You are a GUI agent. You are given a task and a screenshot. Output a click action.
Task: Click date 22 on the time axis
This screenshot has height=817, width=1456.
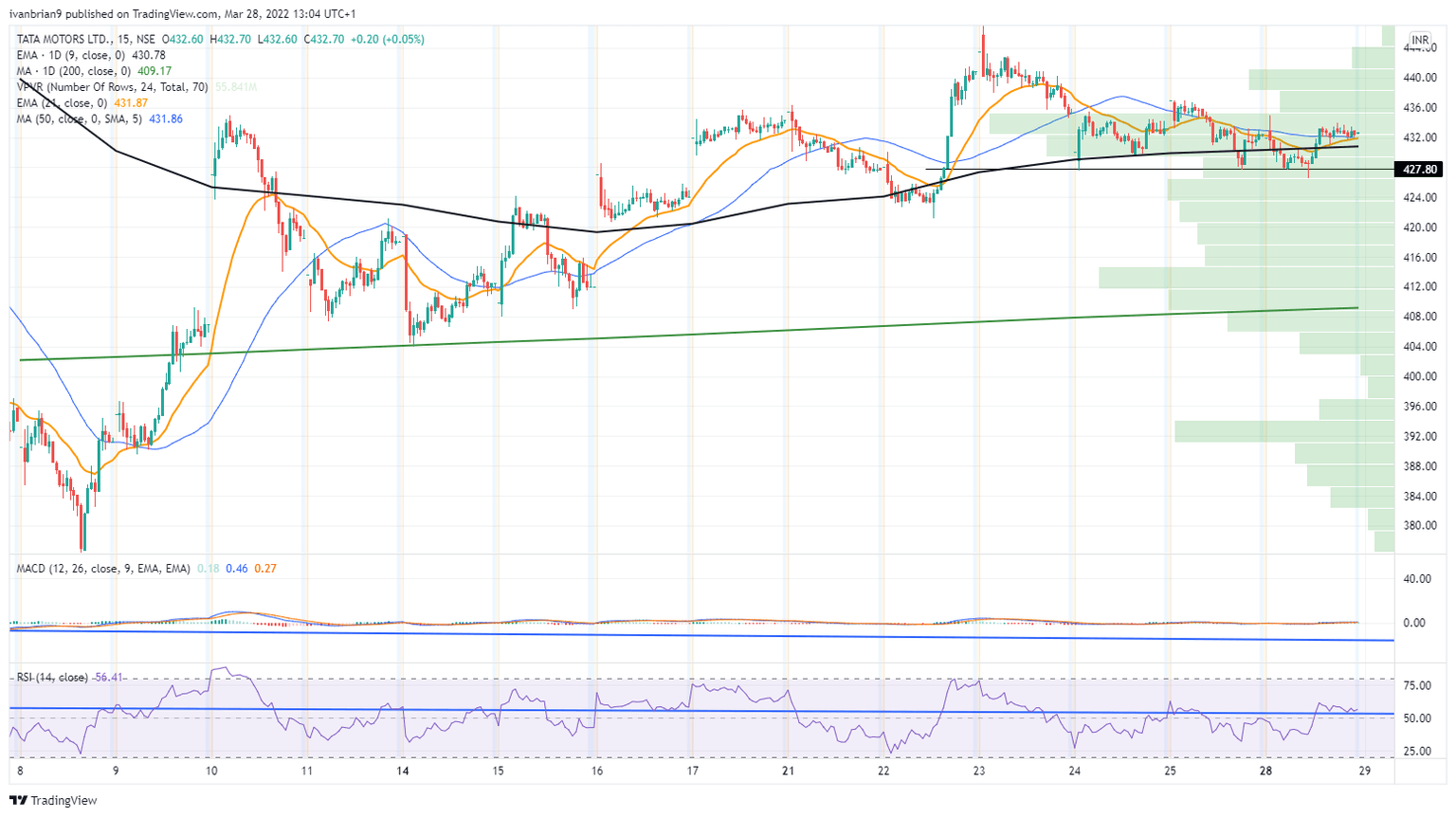(883, 772)
